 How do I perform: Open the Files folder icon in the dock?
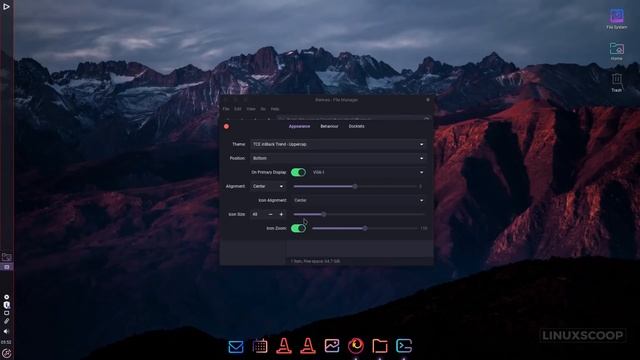tap(380, 346)
